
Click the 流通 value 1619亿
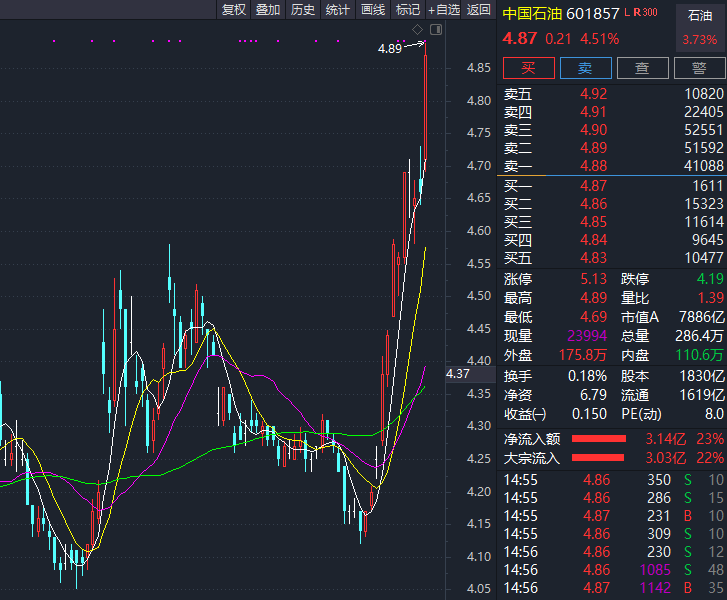pos(702,395)
